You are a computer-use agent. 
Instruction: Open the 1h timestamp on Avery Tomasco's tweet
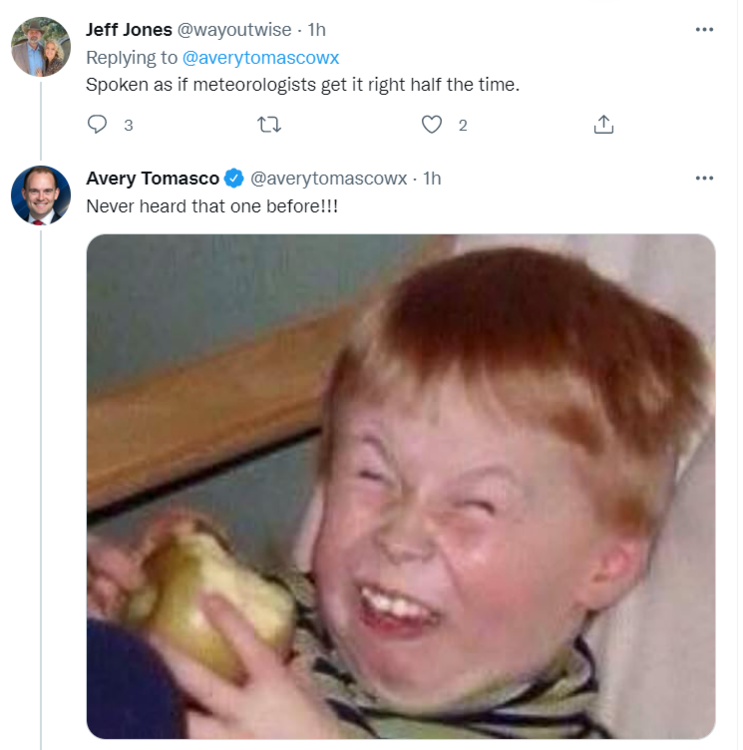(x=432, y=179)
